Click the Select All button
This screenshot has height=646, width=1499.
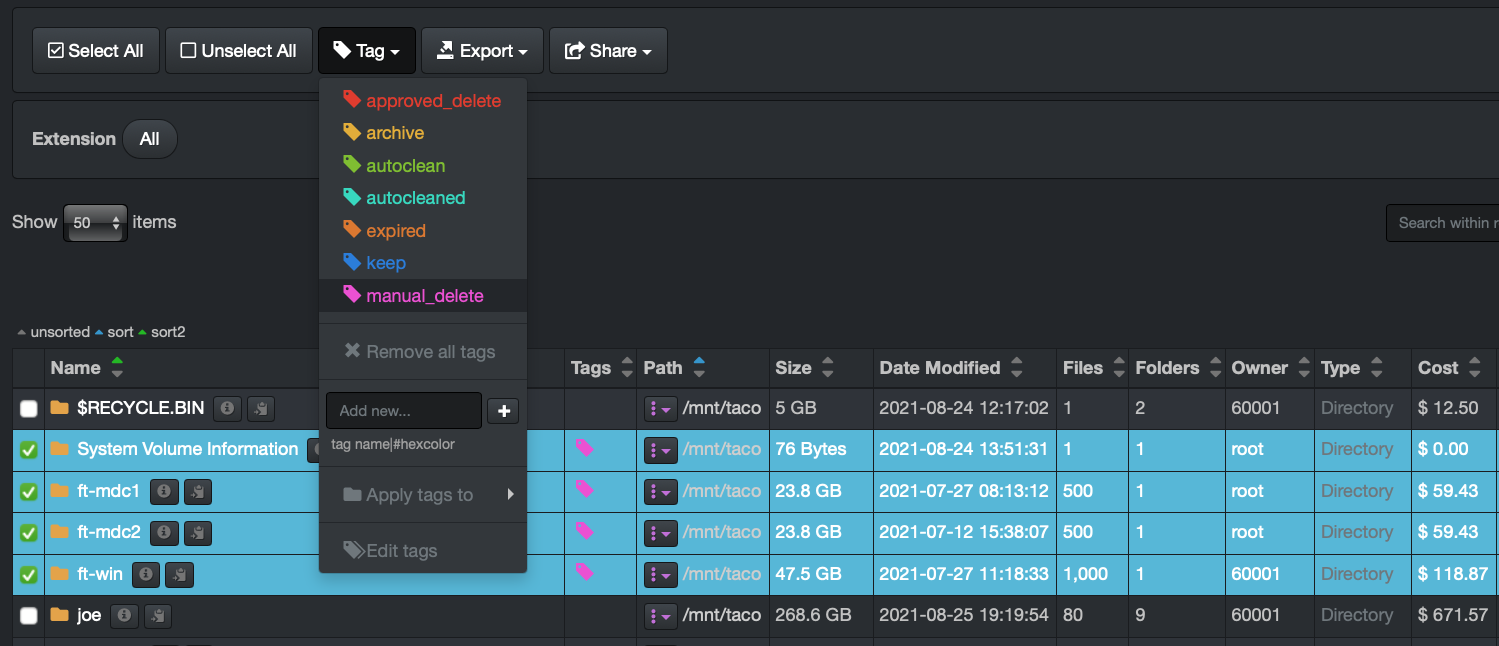click(x=95, y=49)
